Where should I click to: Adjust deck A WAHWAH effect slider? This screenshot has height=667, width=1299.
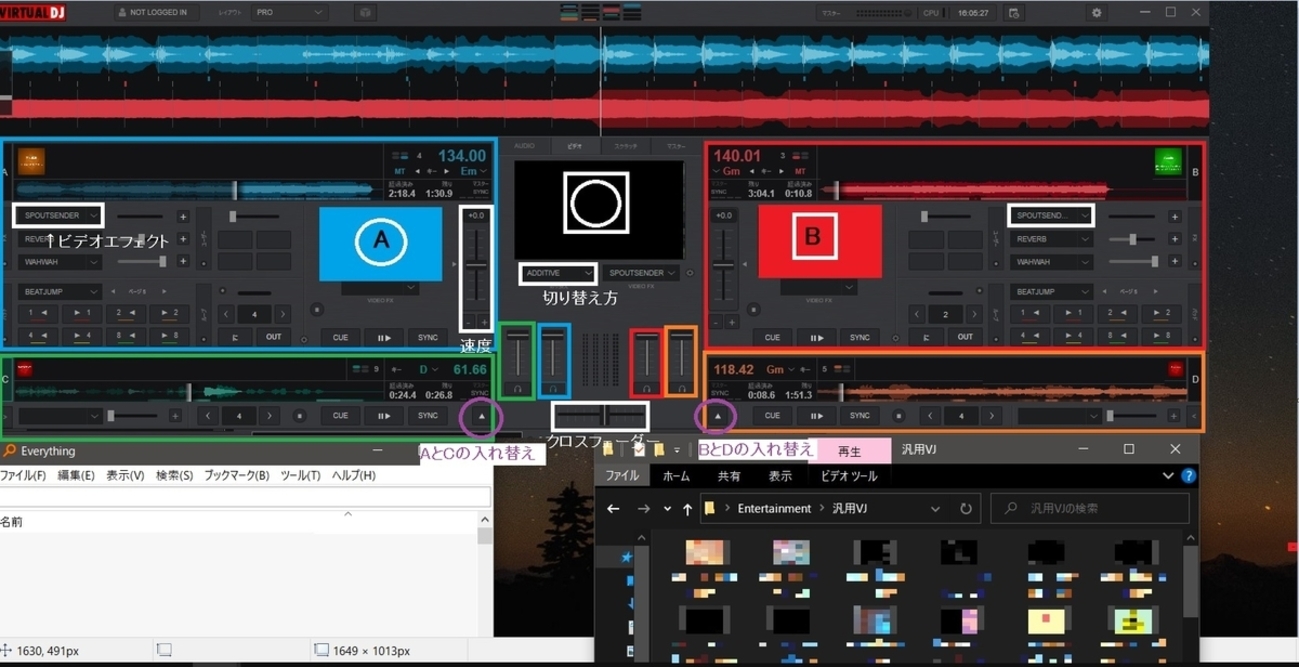coord(141,262)
